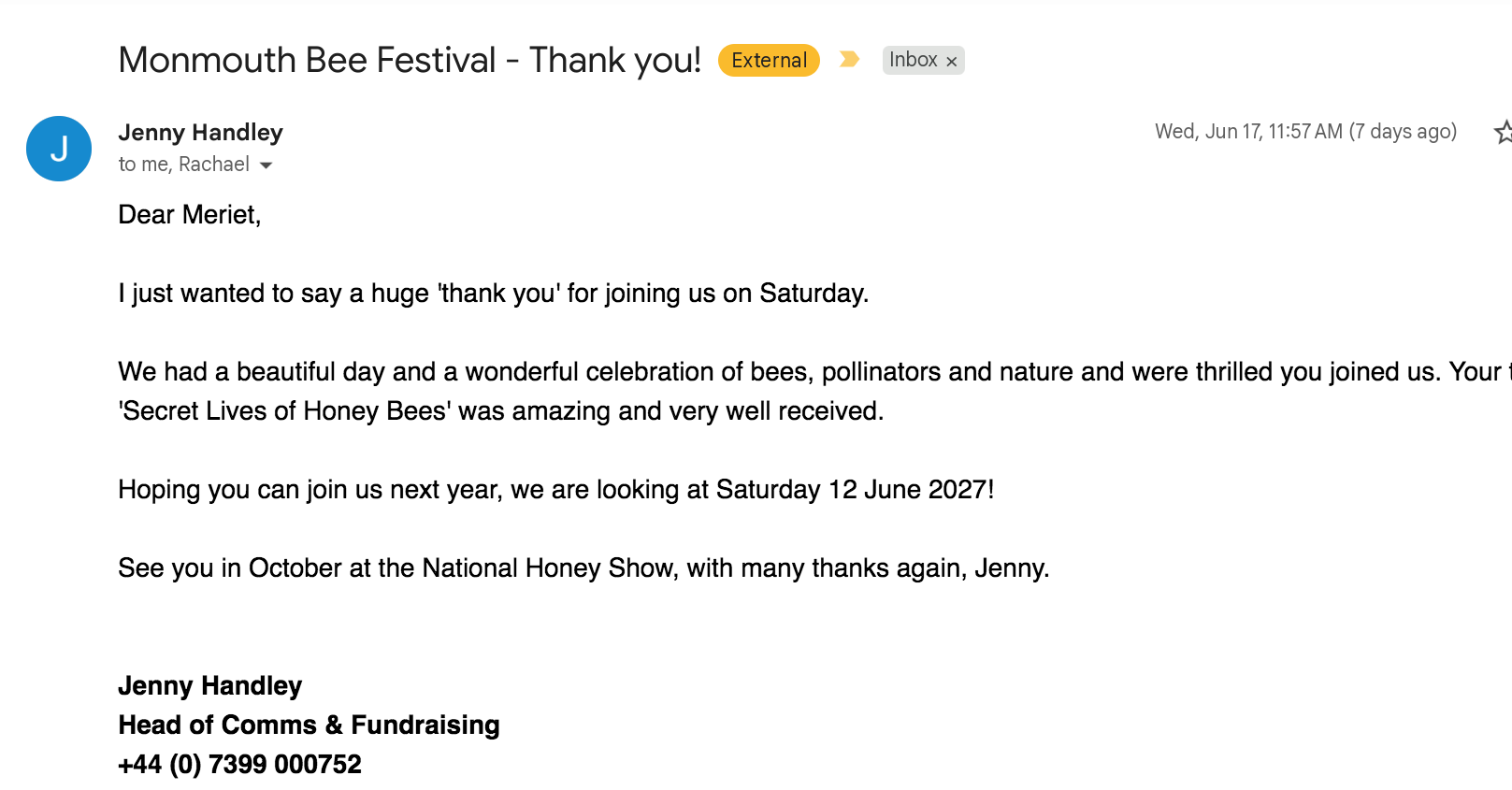Click the Wed, Jun 17 timestamp

[x=1305, y=132]
